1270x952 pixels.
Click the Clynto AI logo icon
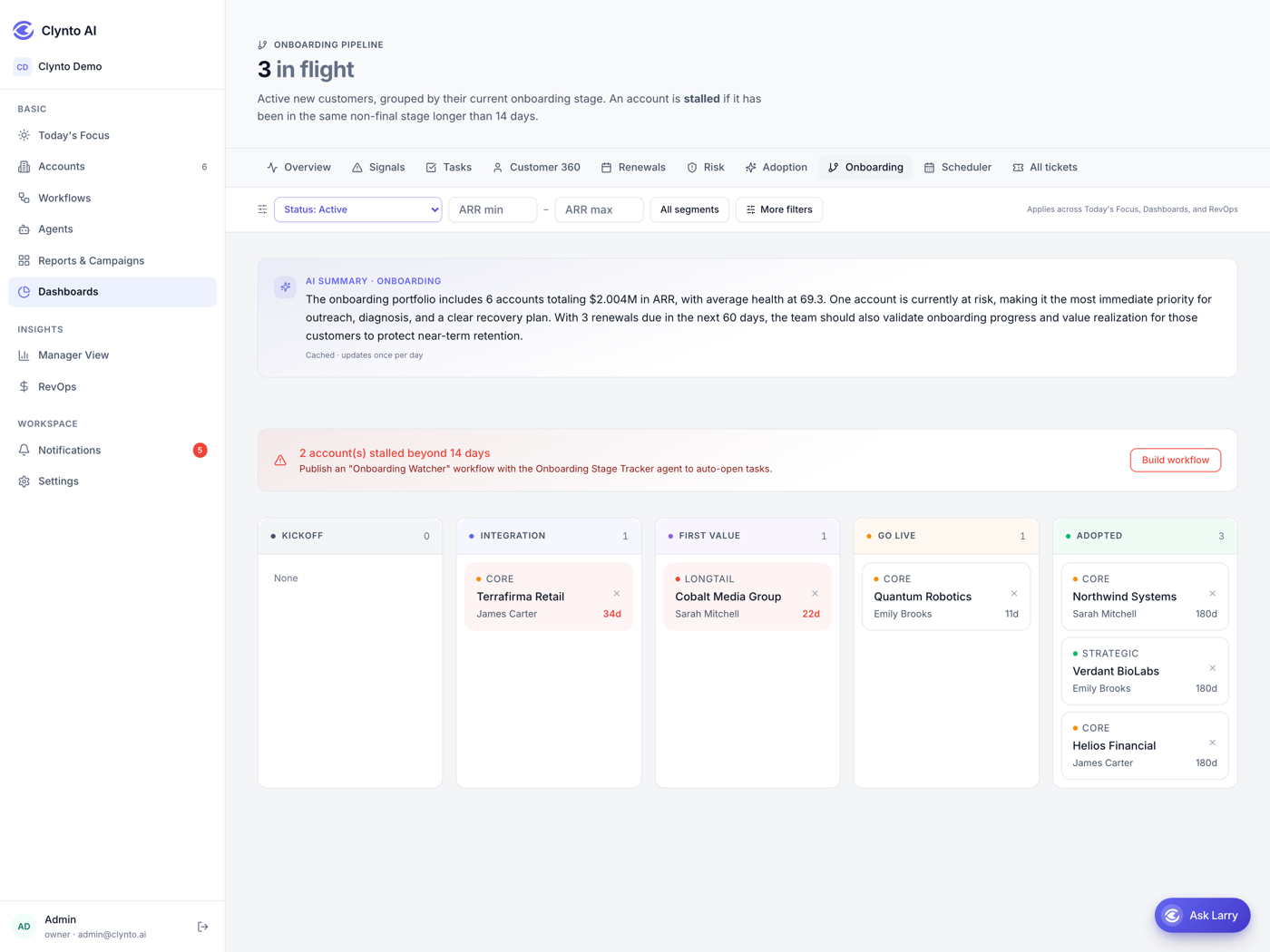coord(24,30)
